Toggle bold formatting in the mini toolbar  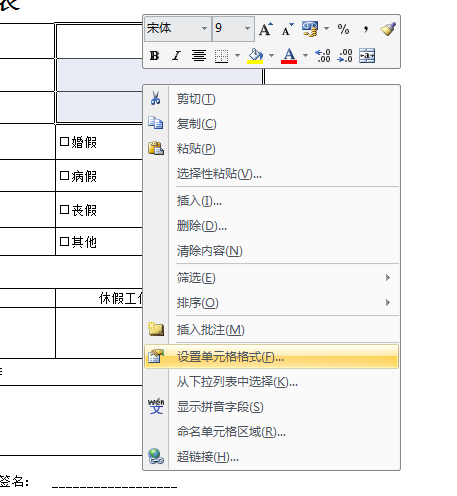[x=154, y=56]
